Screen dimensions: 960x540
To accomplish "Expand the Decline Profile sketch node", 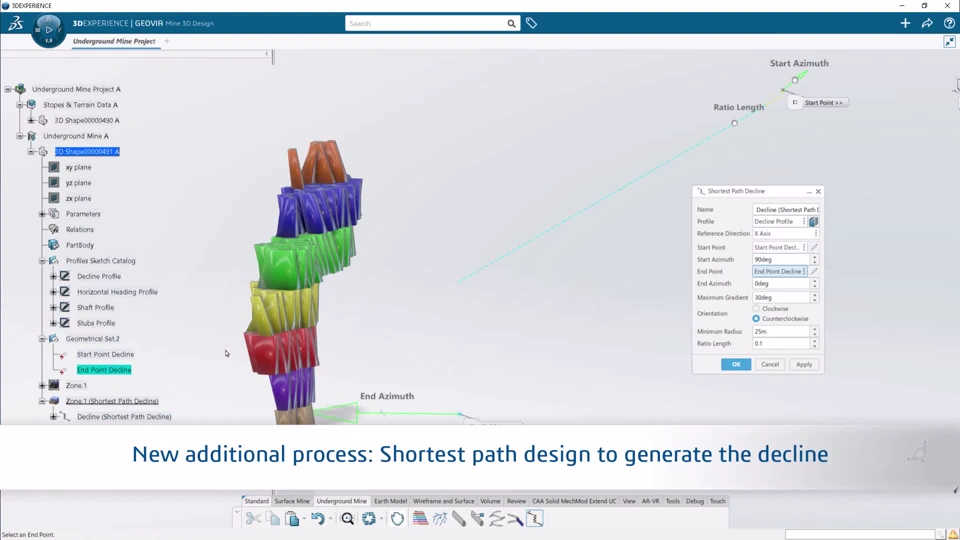I will (53, 276).
